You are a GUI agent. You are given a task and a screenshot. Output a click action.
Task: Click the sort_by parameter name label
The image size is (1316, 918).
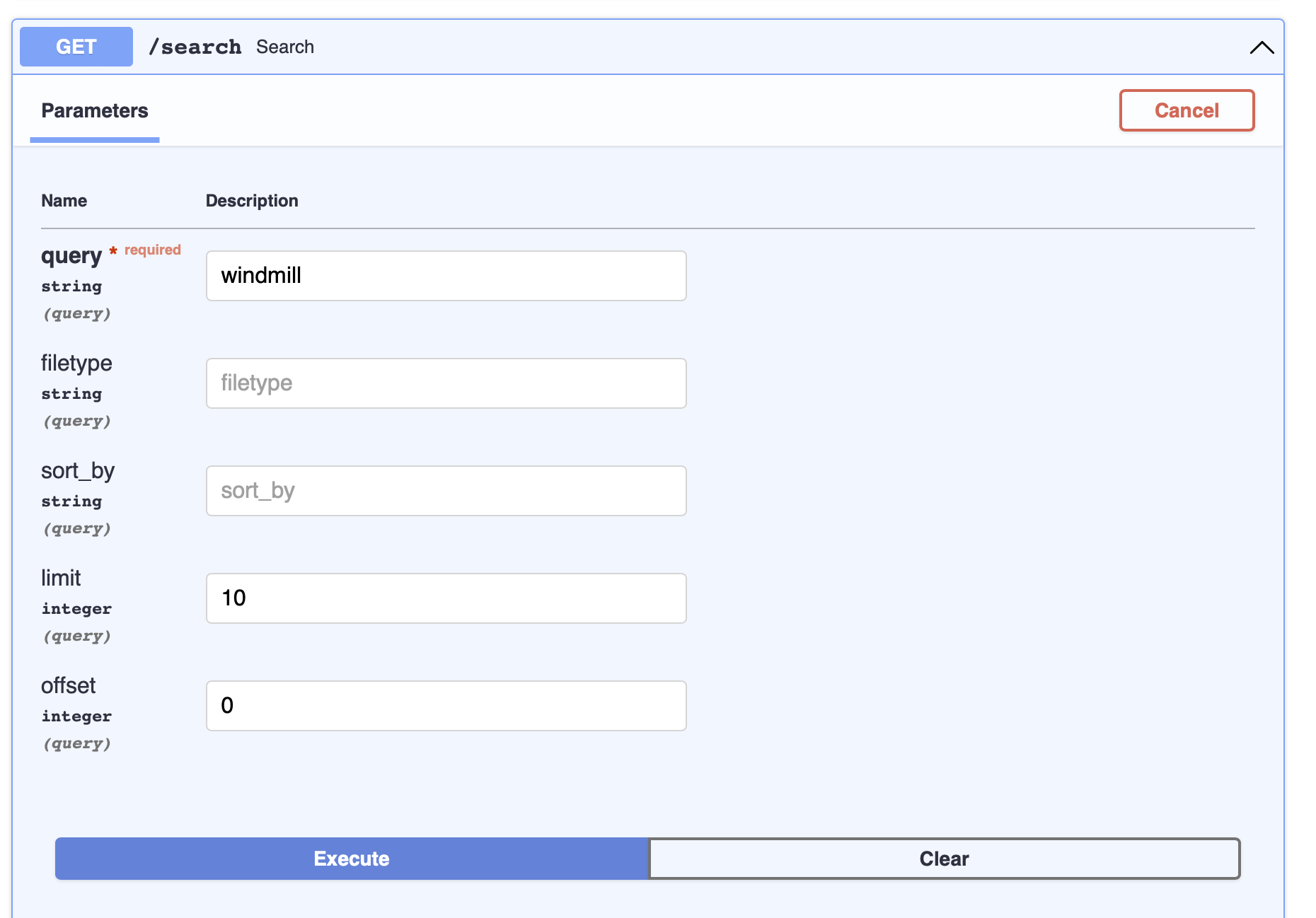tap(78, 471)
